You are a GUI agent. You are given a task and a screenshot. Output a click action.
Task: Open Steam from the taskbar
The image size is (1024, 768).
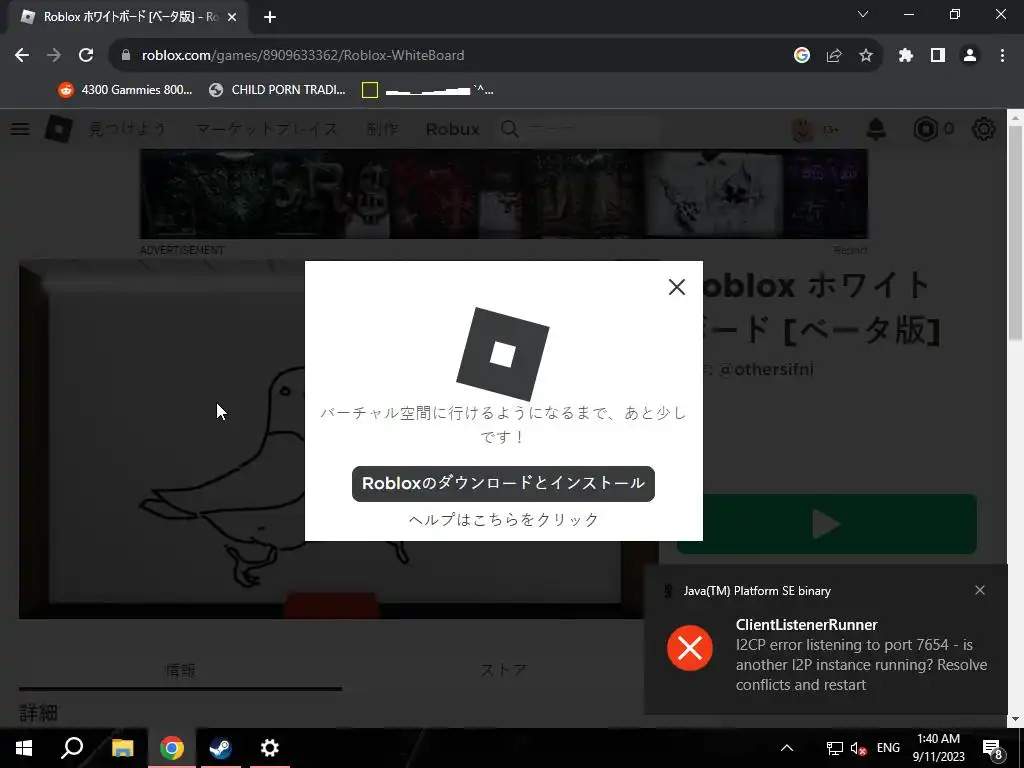pyautogui.click(x=220, y=748)
